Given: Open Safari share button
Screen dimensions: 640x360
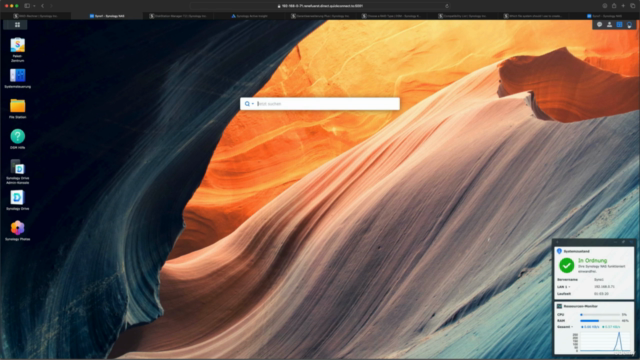Looking at the screenshot, I should pos(614,6).
